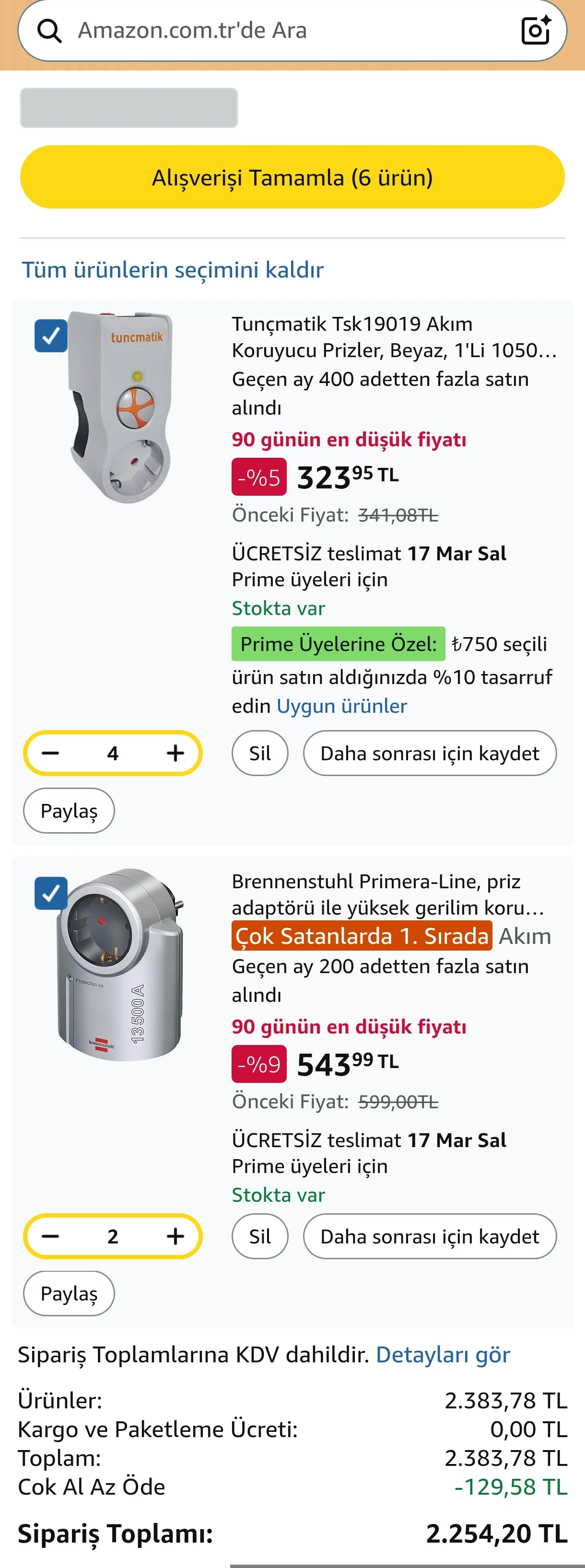The height and width of the screenshot is (1568, 585).
Task: Click Alışverişi Tamamla (6 ürün) button
Action: [x=292, y=177]
